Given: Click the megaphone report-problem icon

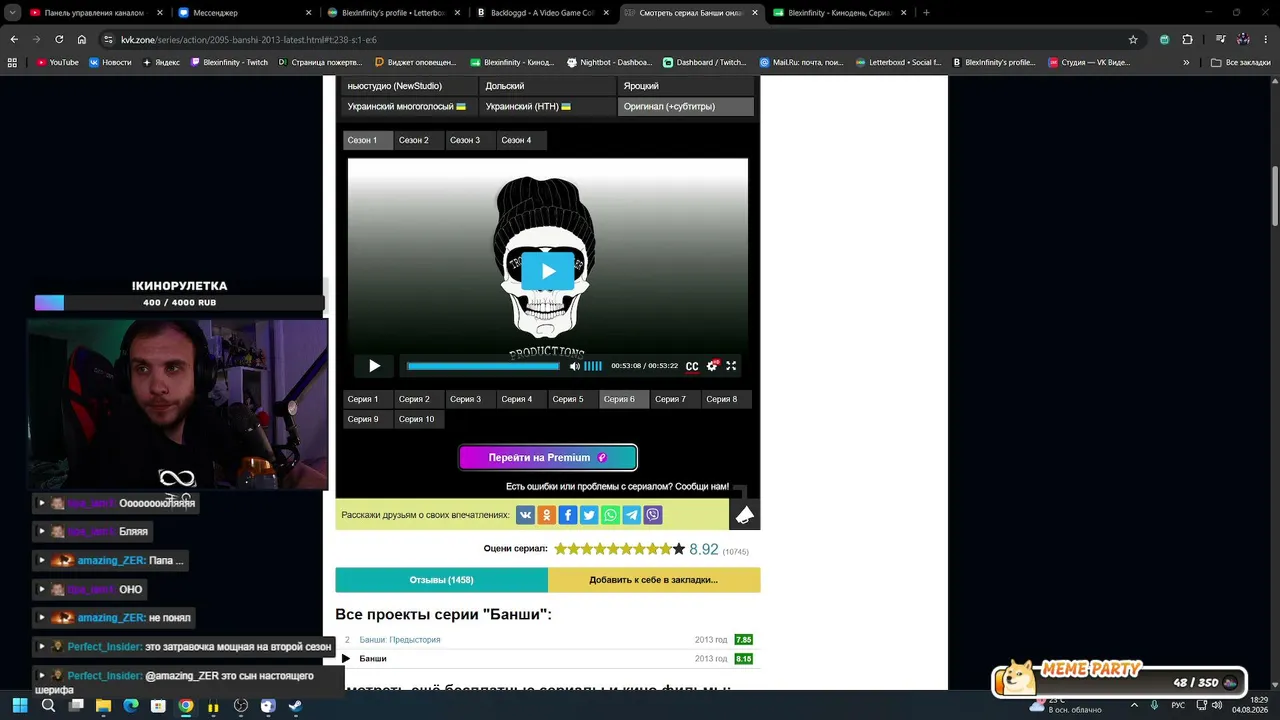Looking at the screenshot, I should click(744, 514).
